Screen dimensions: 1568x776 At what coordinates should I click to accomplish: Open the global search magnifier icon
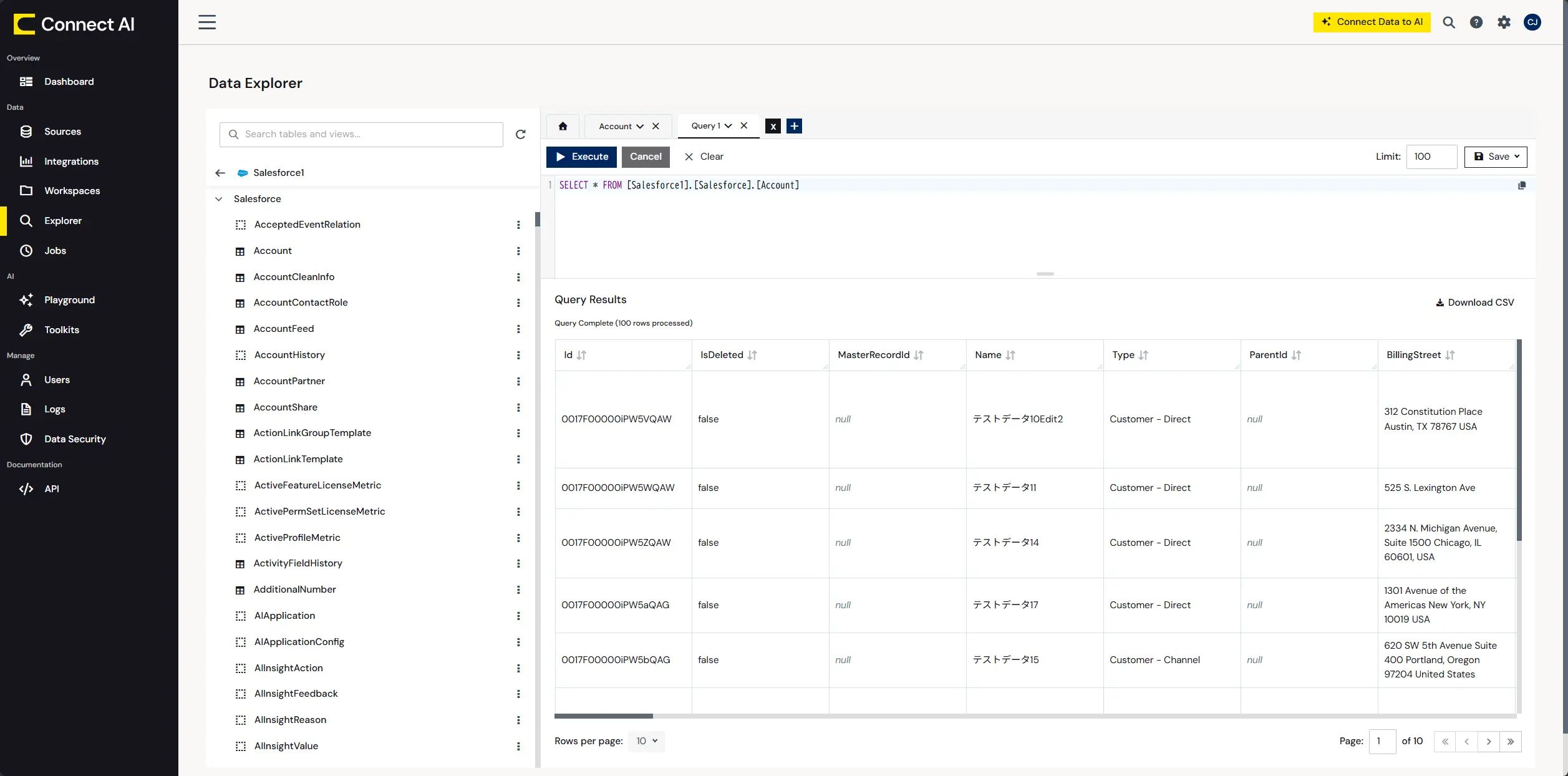pos(1449,22)
